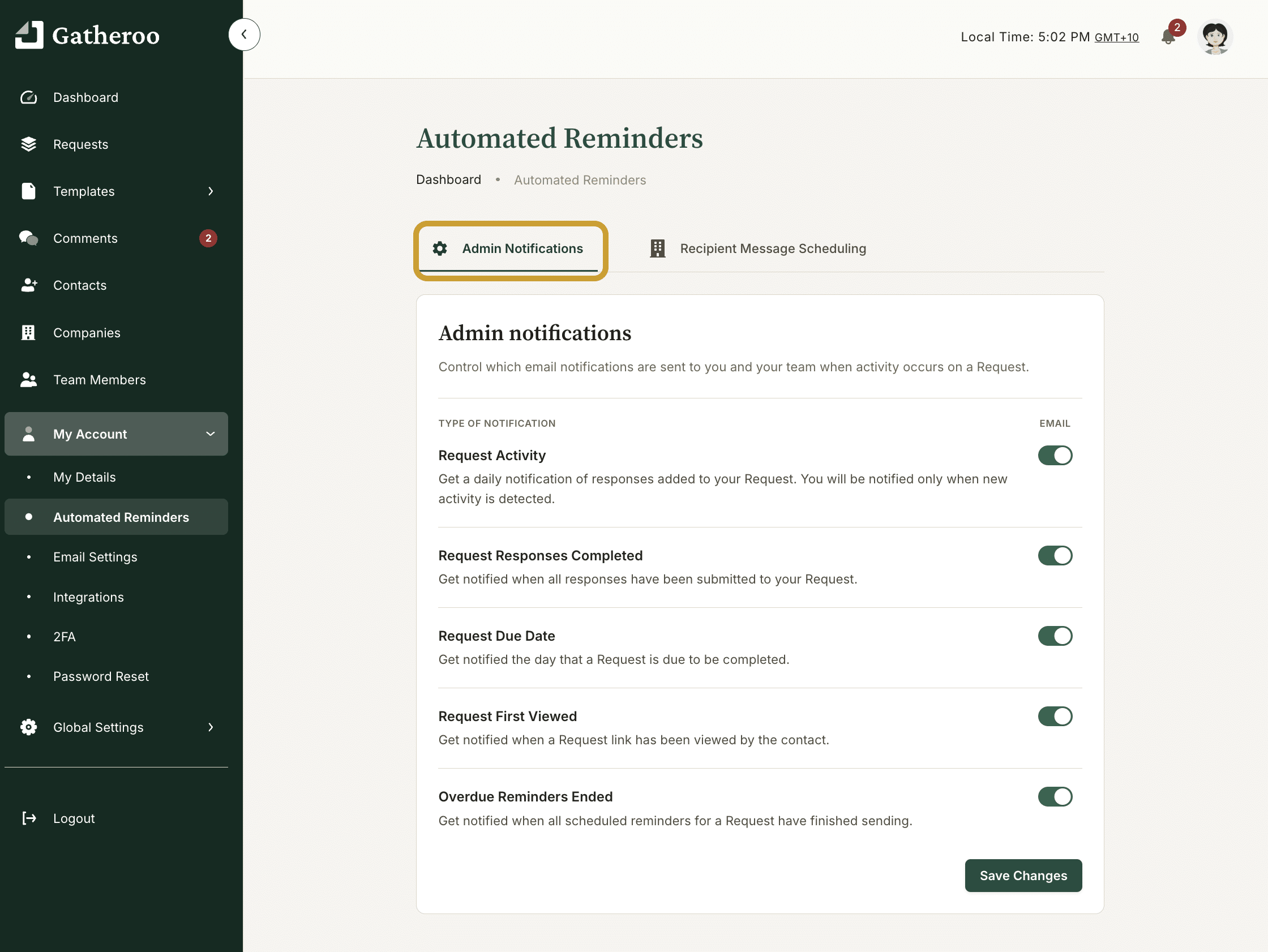Click the Automated Reminders breadcrumb text
1268x952 pixels.
tap(580, 180)
